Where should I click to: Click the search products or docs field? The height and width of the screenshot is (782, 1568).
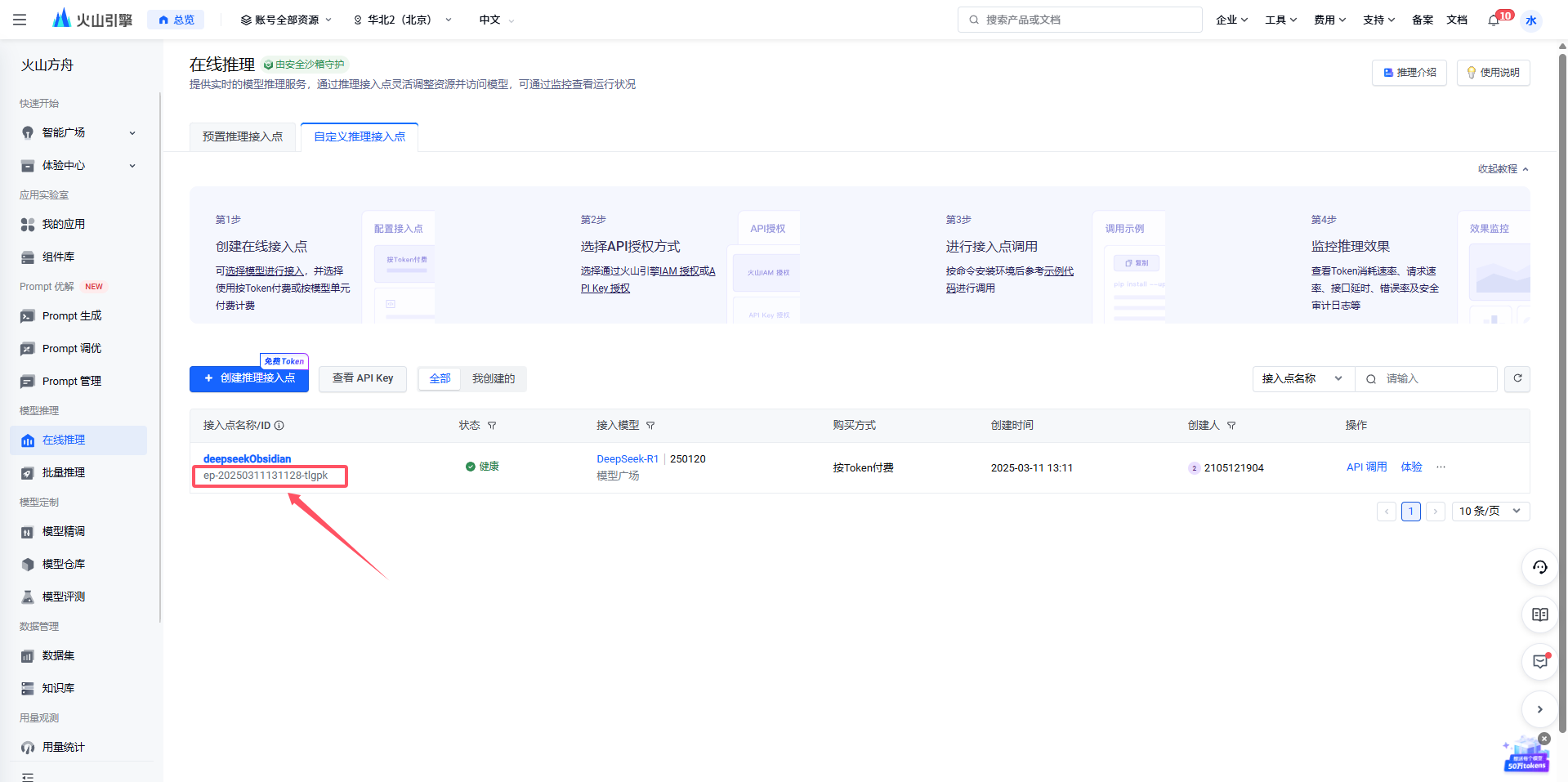point(1079,20)
